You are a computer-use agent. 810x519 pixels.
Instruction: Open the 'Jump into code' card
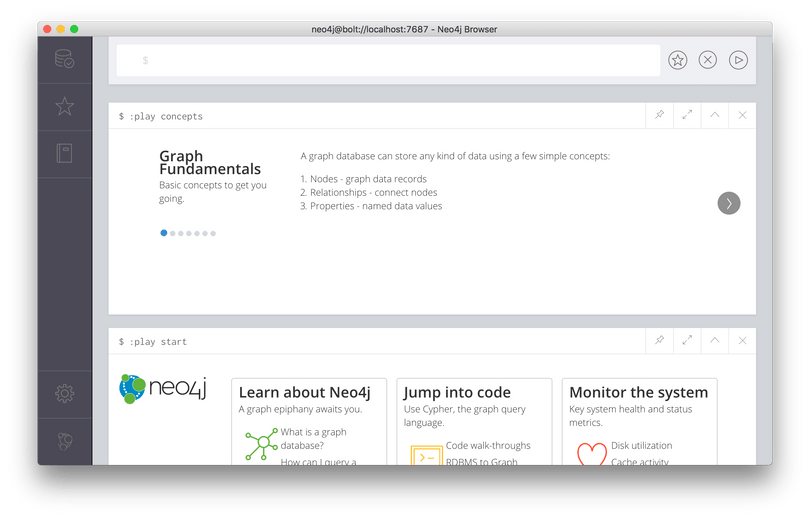coord(474,421)
